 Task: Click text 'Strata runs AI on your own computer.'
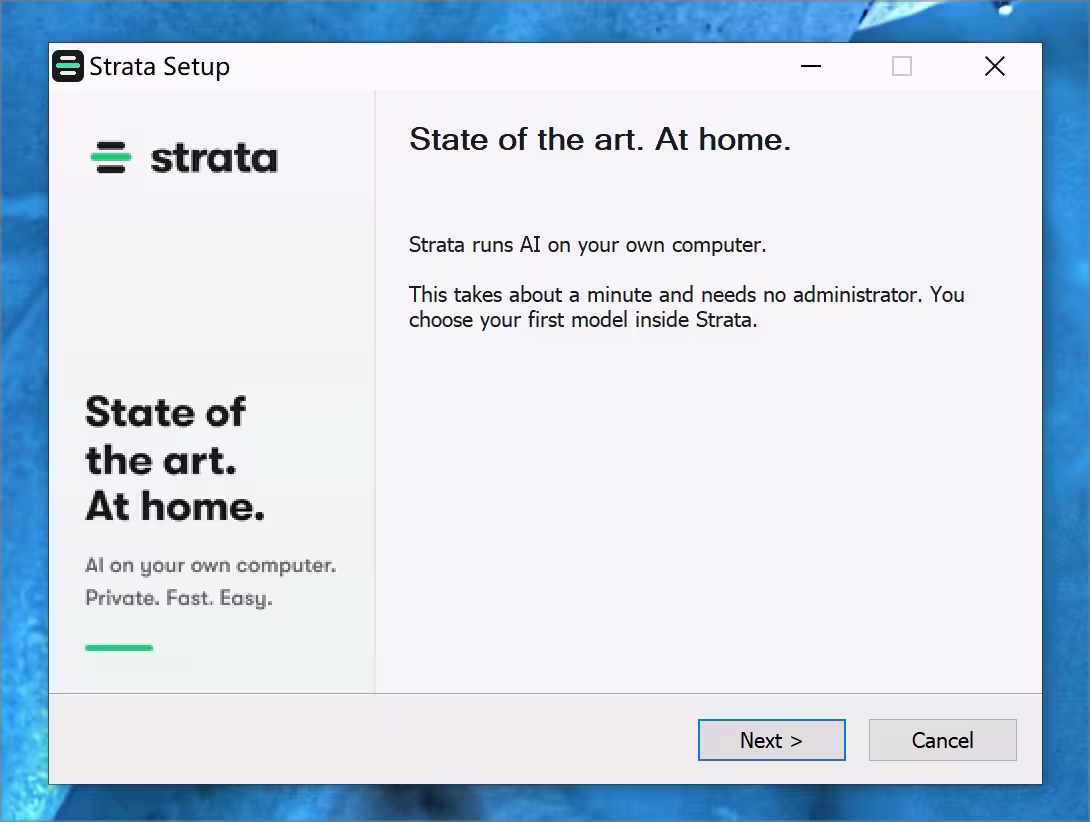pyautogui.click(x=587, y=245)
